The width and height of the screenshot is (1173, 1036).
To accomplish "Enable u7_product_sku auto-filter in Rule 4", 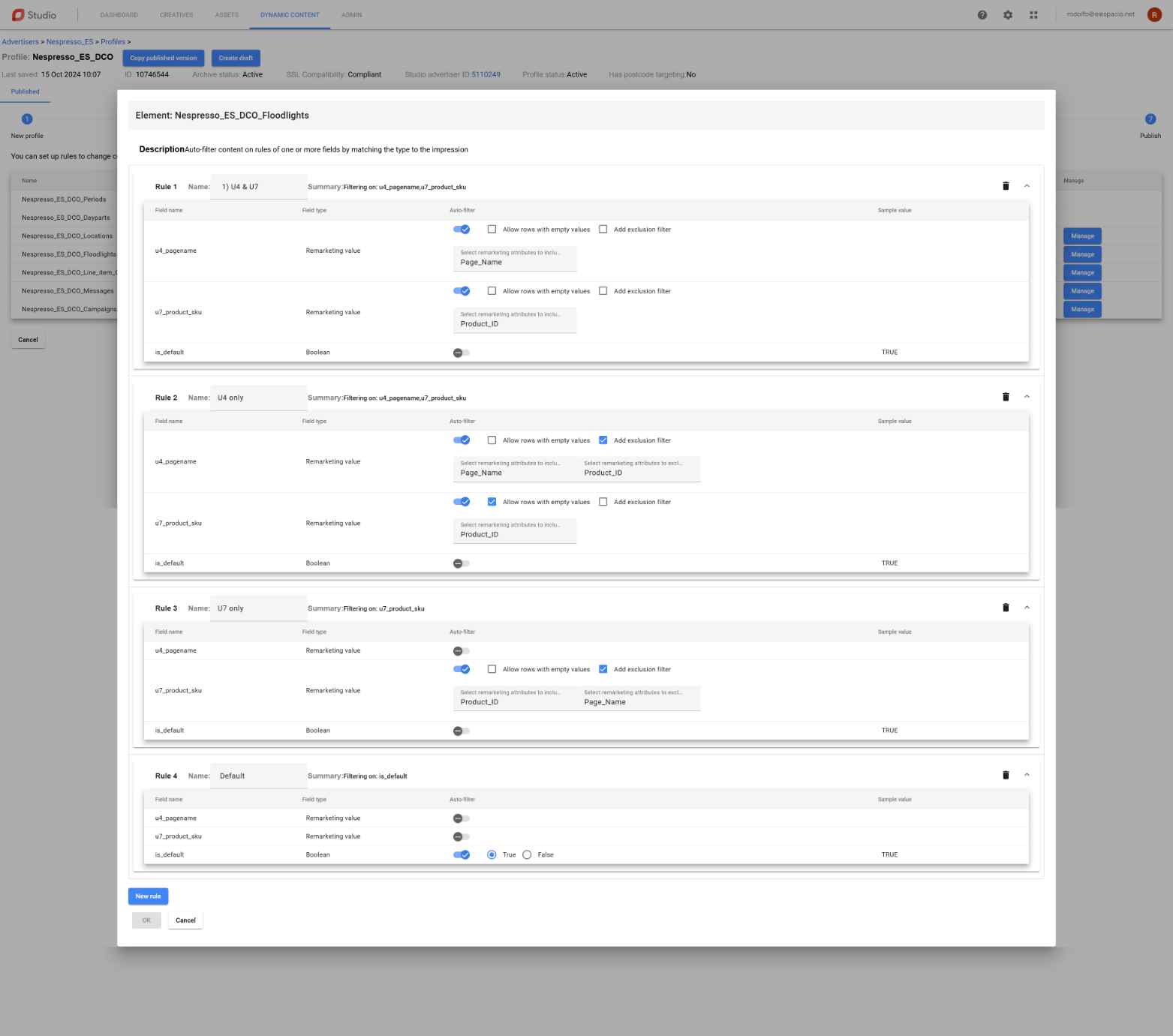I will coord(462,836).
